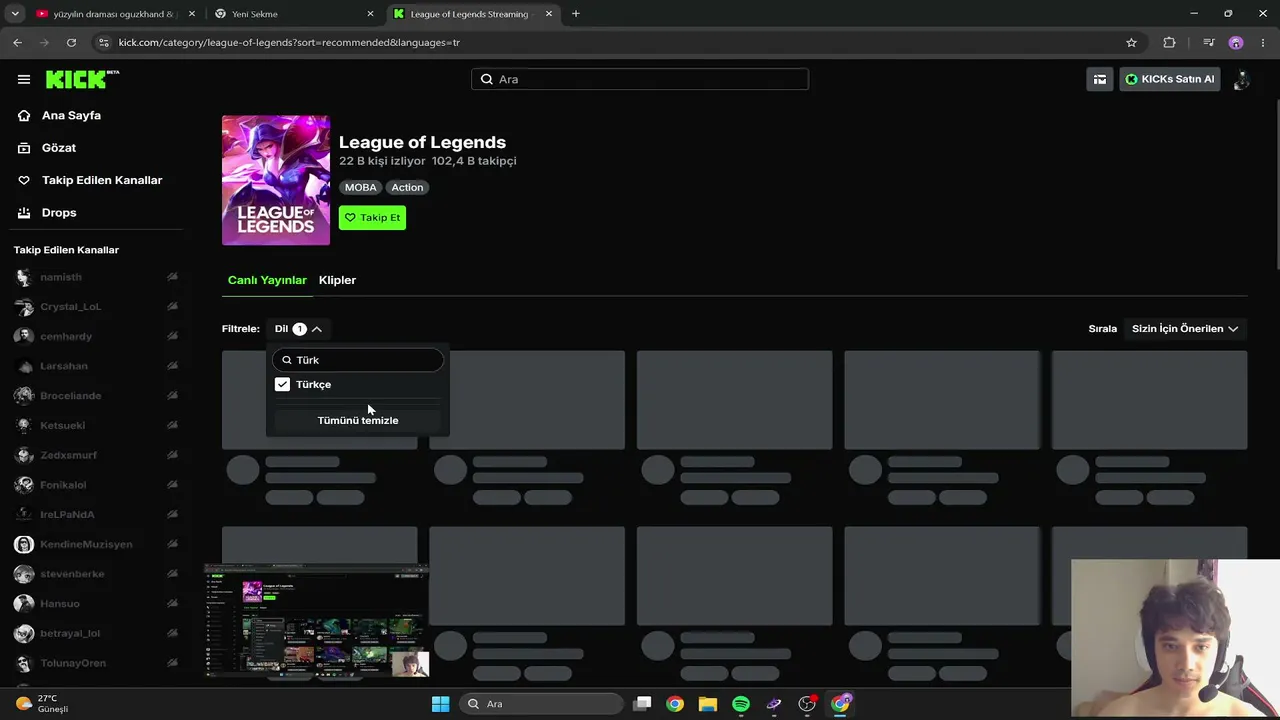Switch to the Canlı Yayınlar tab
This screenshot has height=720, width=1280.
pyautogui.click(x=267, y=280)
